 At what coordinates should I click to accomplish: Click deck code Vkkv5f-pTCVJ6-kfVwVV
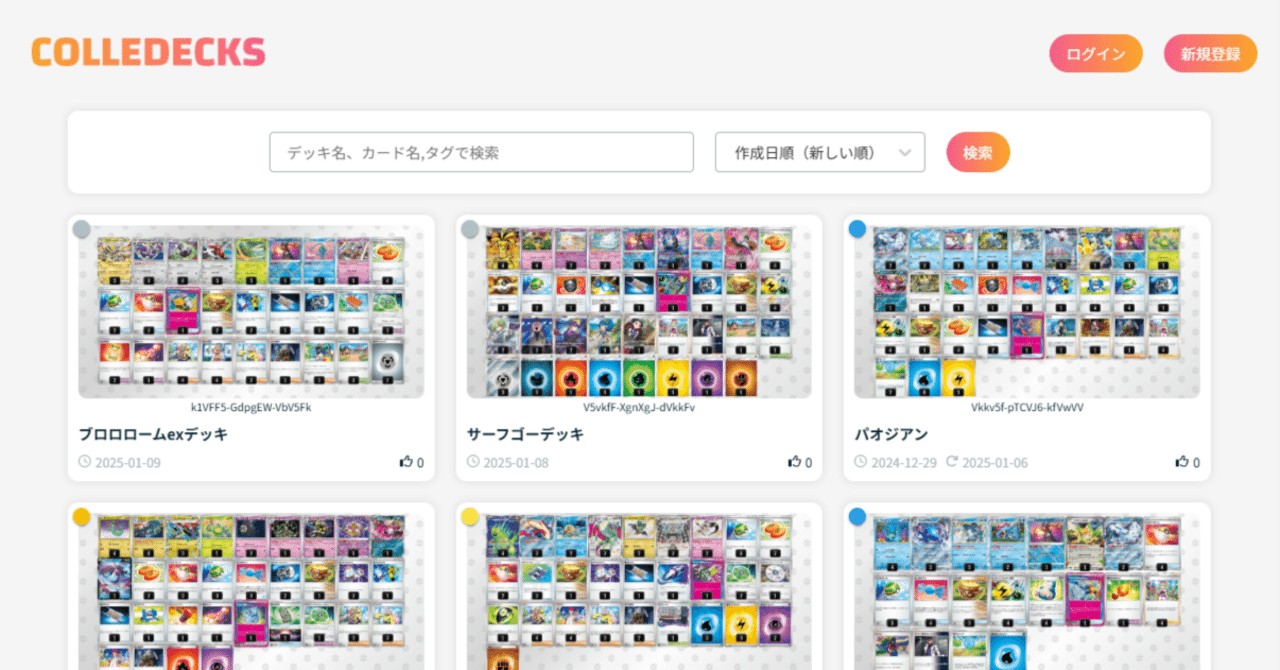1027,408
